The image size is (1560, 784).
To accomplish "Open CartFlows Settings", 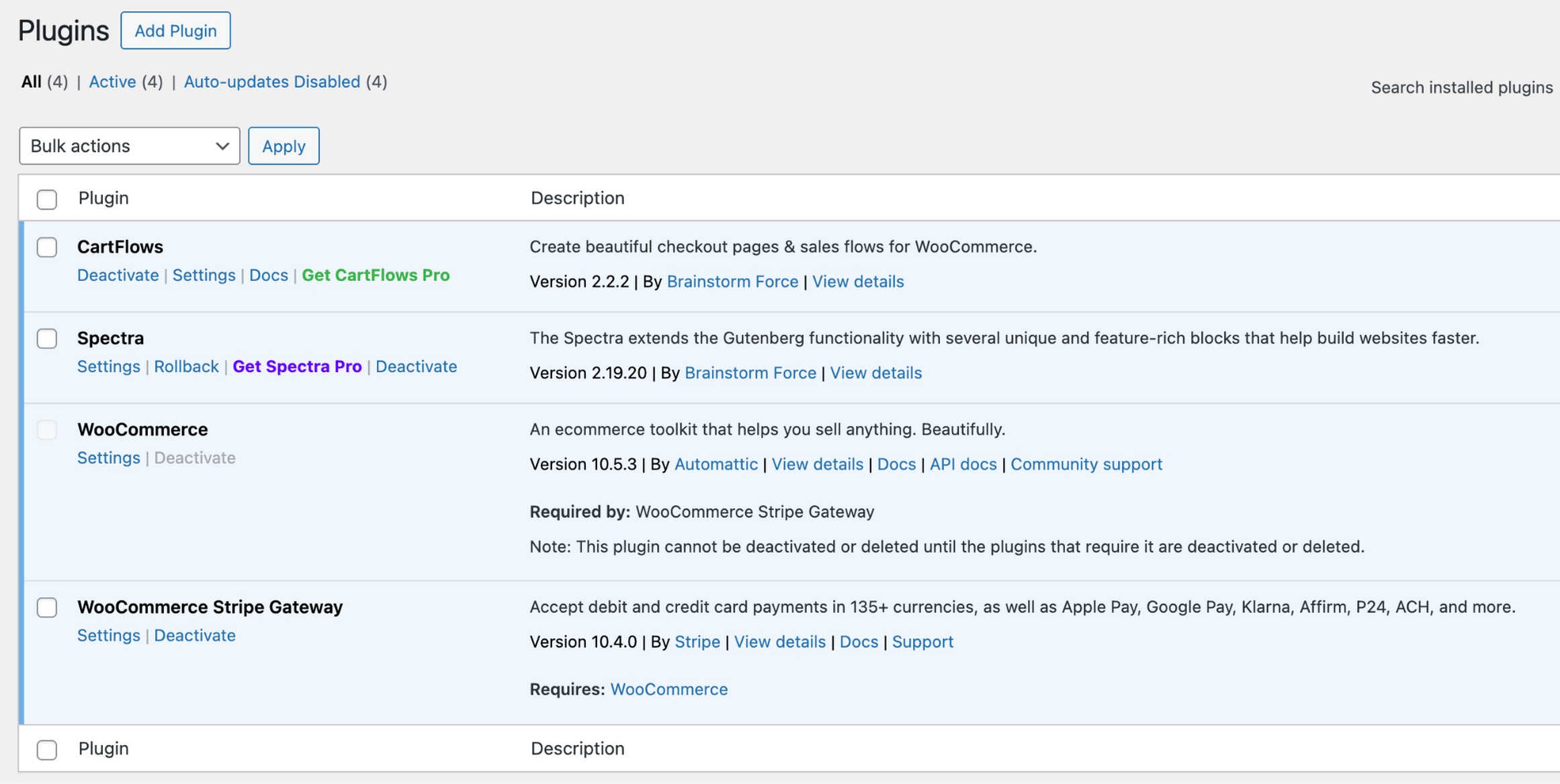I will coord(204,275).
